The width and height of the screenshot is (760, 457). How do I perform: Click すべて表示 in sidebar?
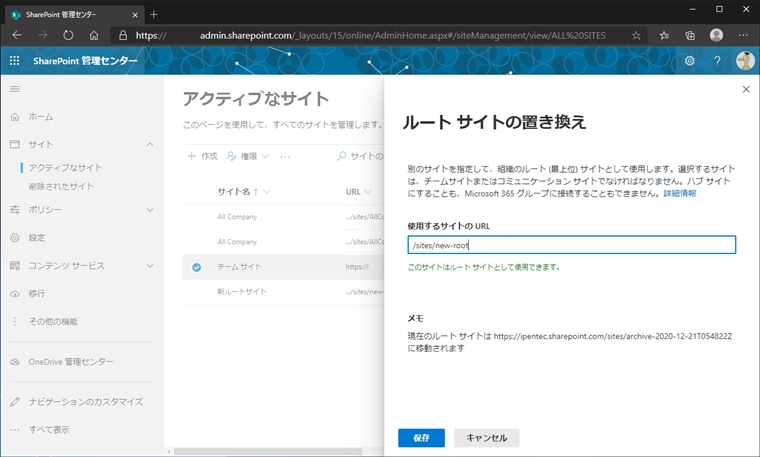(x=49, y=429)
